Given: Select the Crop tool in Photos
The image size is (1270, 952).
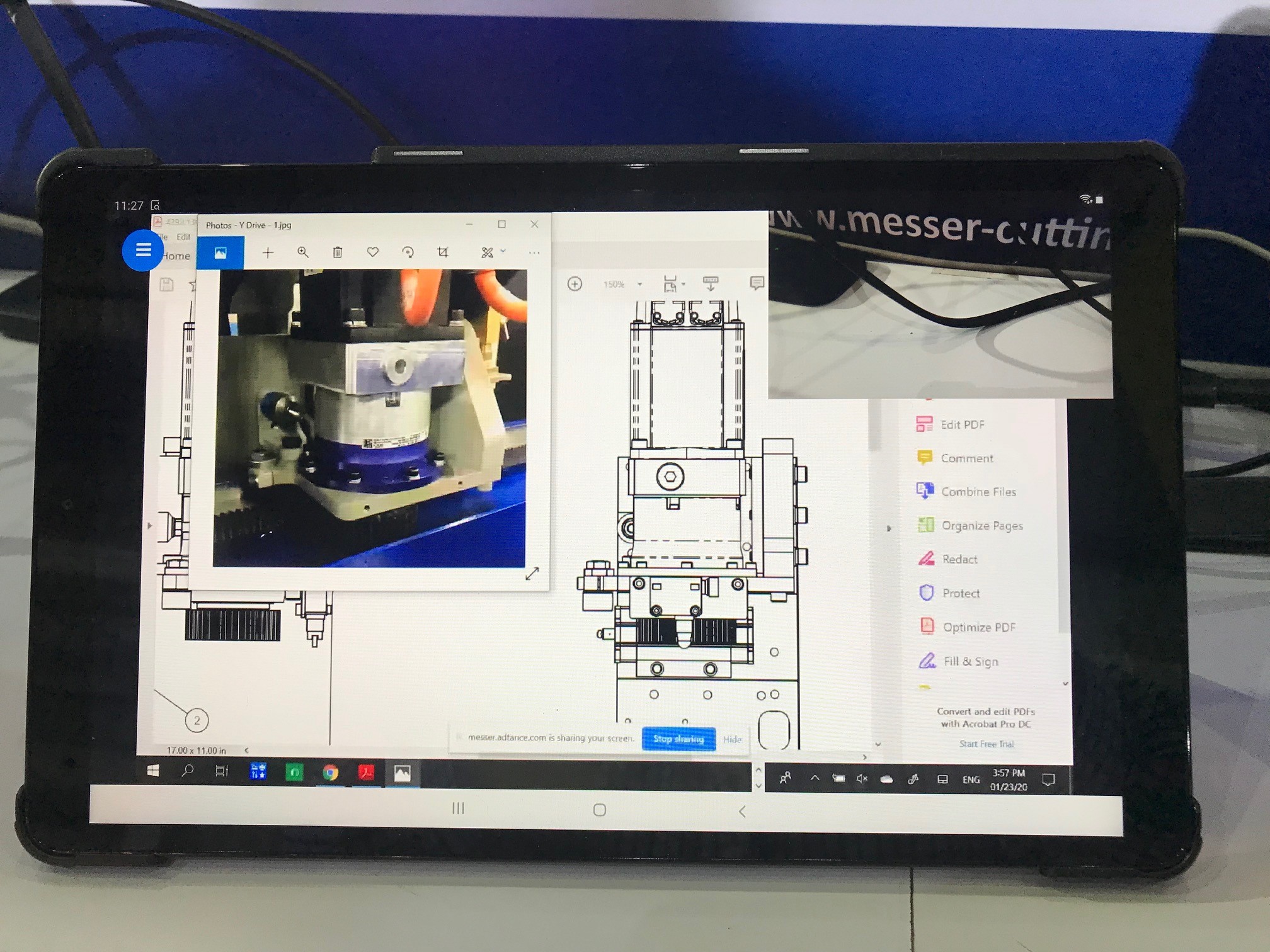Looking at the screenshot, I should 443,252.
